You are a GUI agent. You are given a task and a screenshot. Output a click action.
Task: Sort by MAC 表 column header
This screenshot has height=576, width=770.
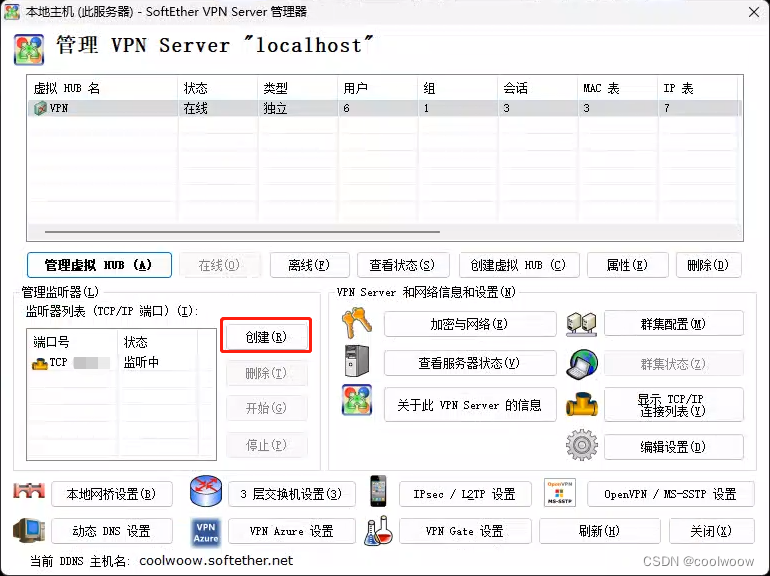(618, 88)
